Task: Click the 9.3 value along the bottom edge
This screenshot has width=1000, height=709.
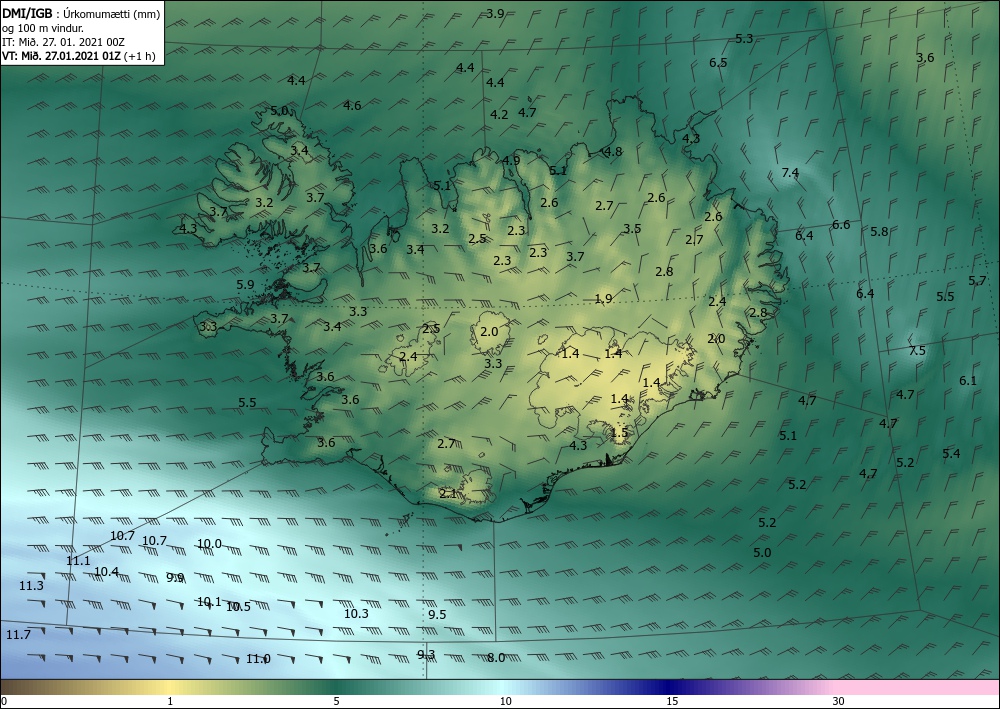Action: click(426, 654)
